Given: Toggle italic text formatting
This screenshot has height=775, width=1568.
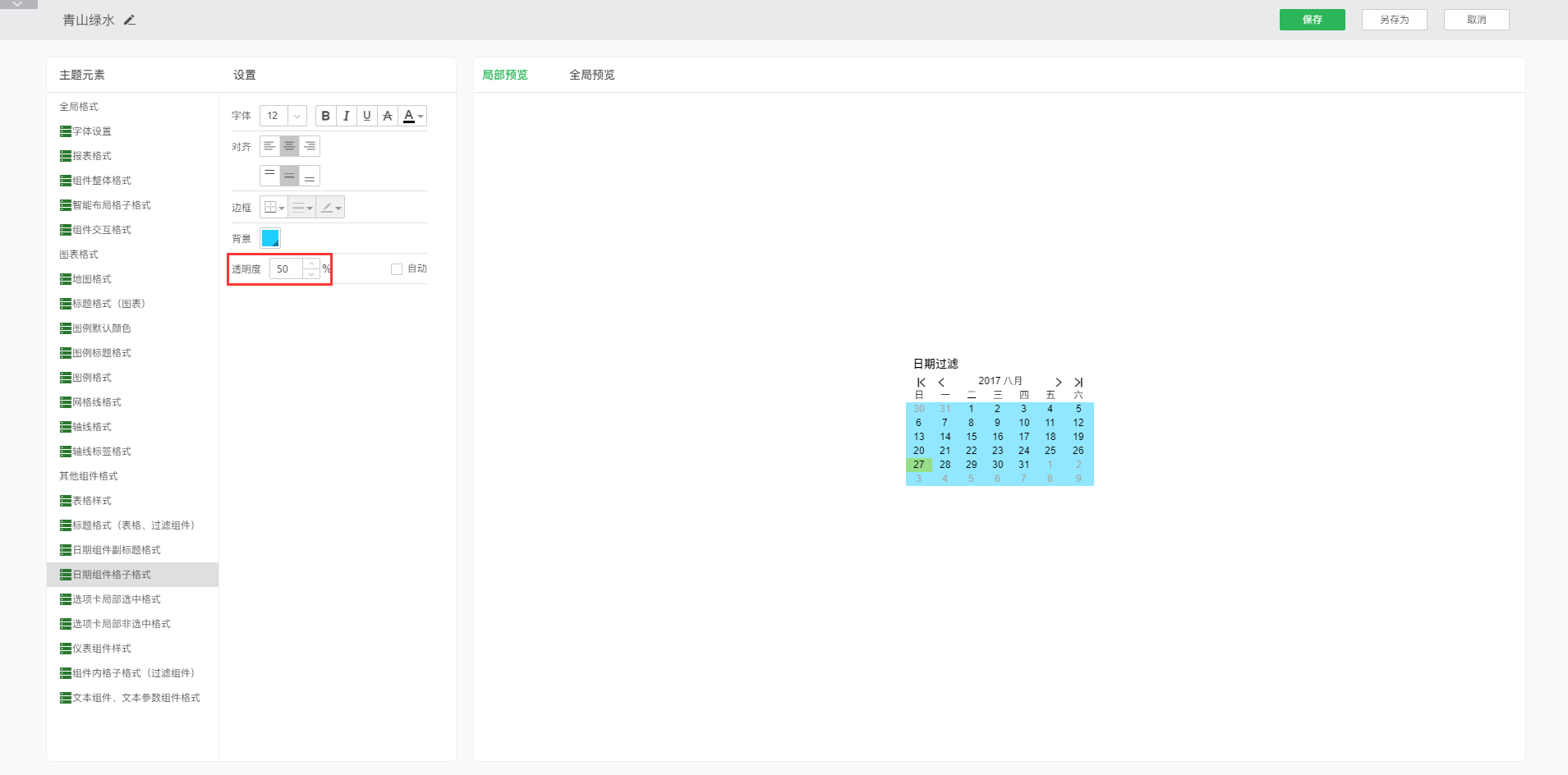Looking at the screenshot, I should tap(347, 116).
